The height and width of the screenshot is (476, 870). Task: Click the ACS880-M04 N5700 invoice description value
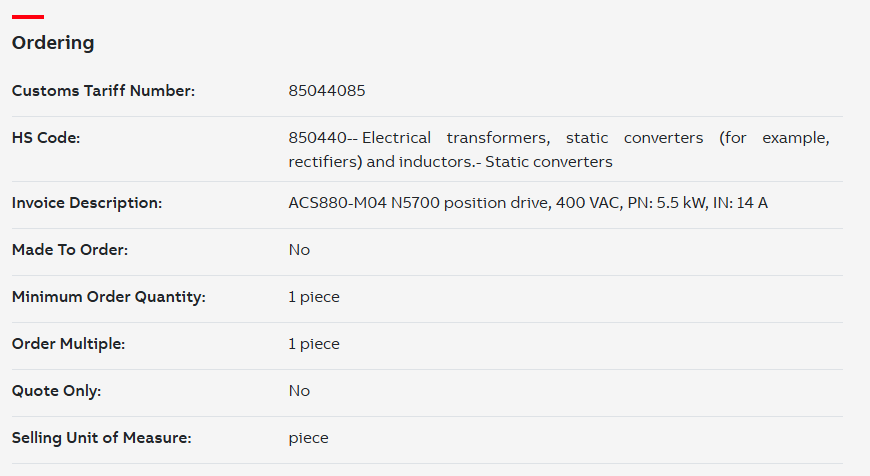click(x=528, y=203)
